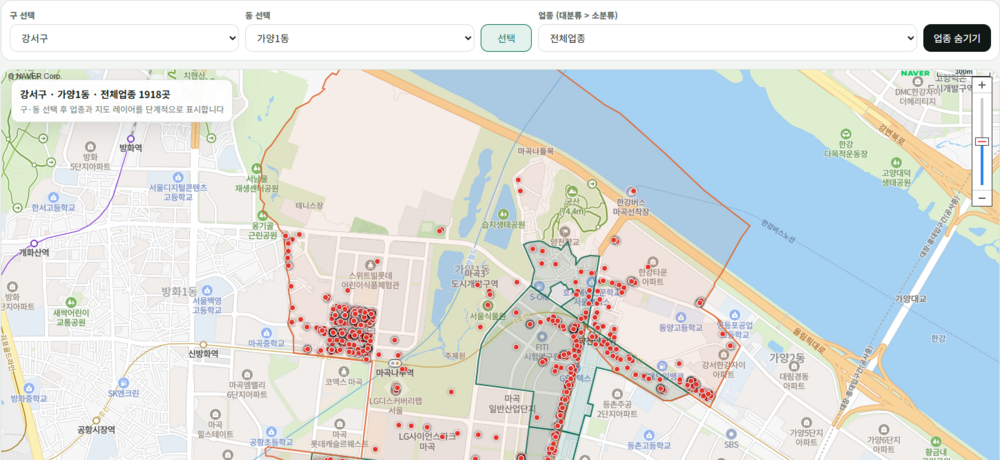Click the 마곡나들목 label
This screenshot has height=460, width=1000.
pyautogui.click(x=536, y=151)
